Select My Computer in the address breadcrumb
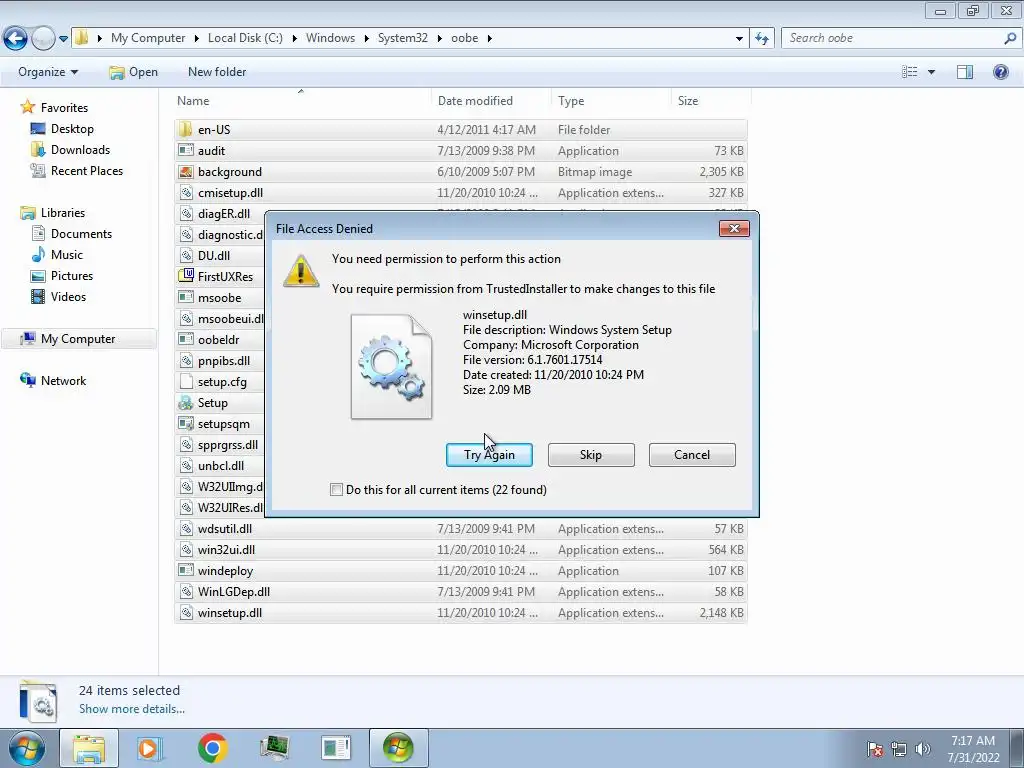Screen dimensions: 1024x768 click(148, 38)
